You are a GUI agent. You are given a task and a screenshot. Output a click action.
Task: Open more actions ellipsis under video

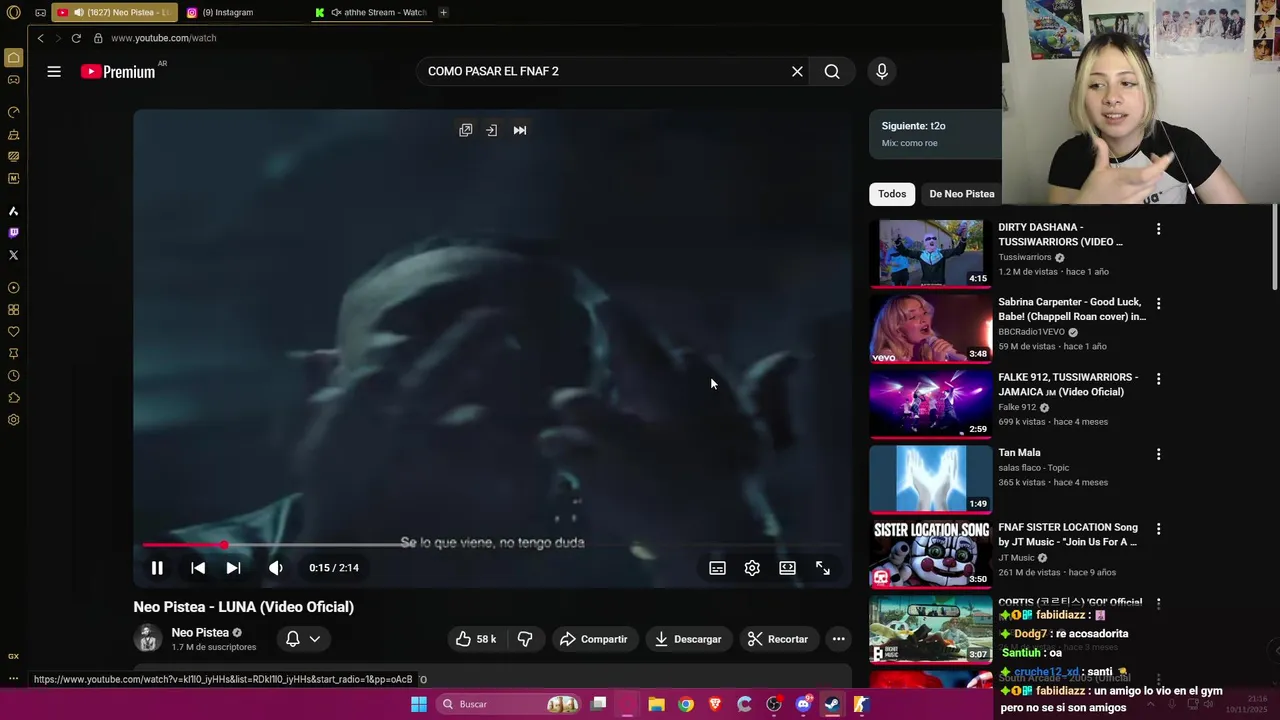point(838,639)
